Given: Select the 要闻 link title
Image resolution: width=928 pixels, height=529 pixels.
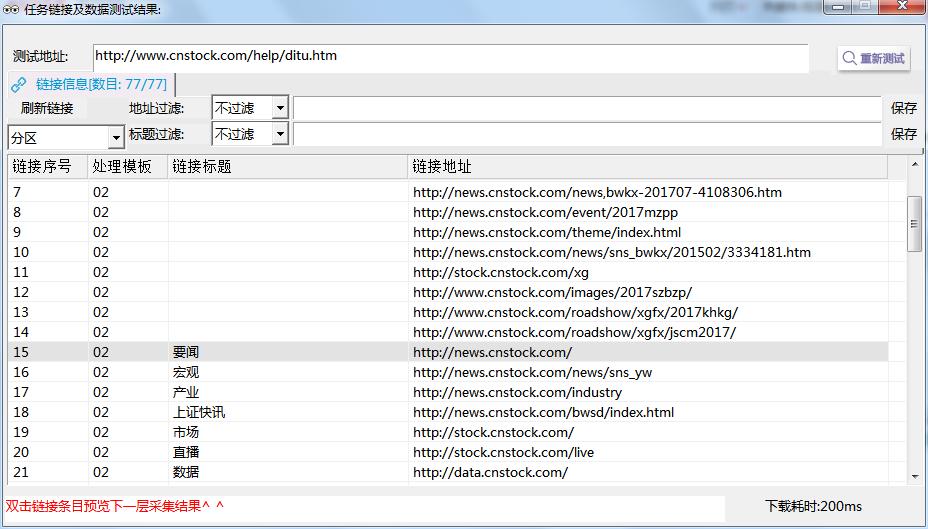Looking at the screenshot, I should (186, 353).
